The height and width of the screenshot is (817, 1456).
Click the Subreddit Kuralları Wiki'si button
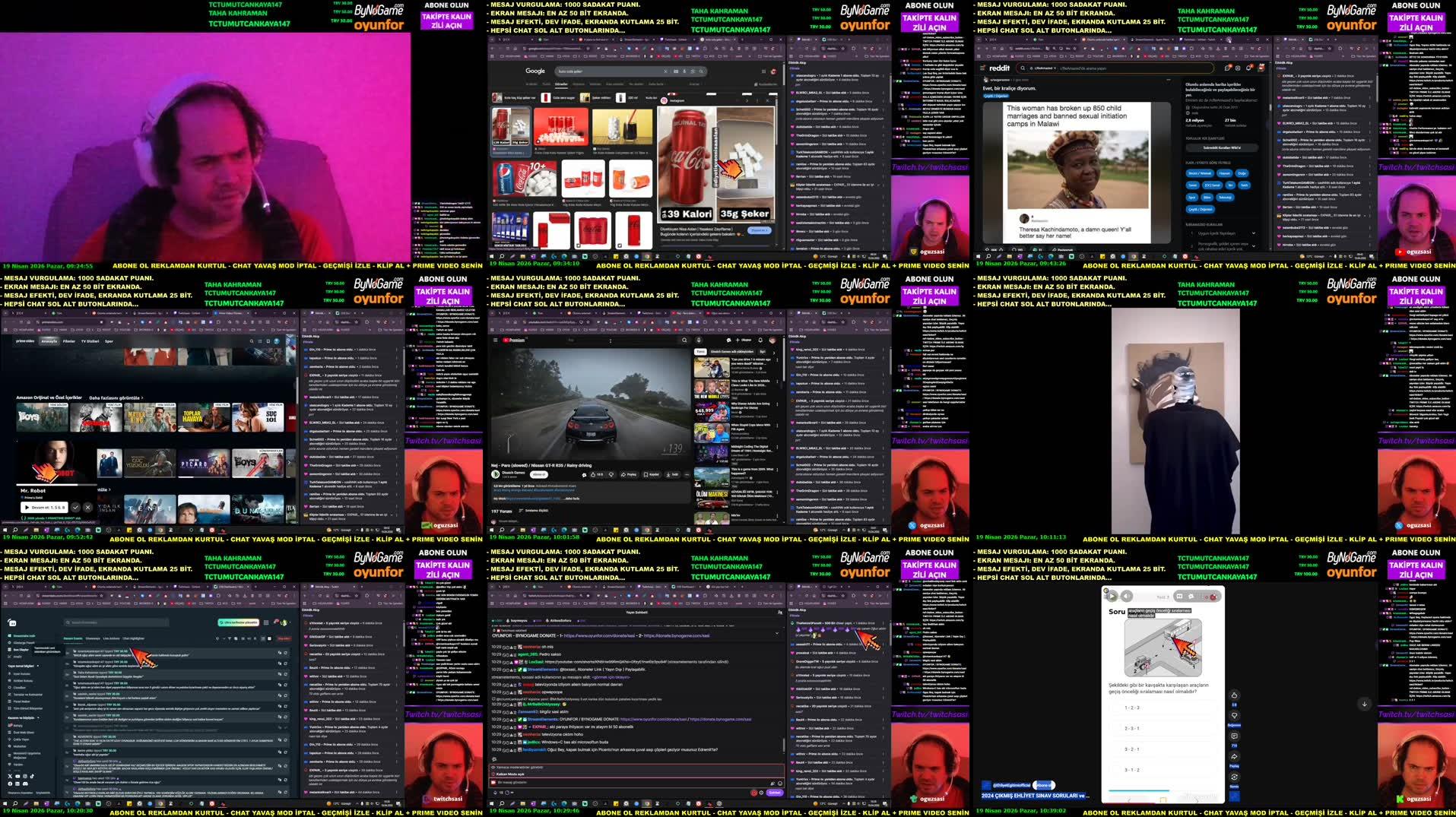(x=1223, y=147)
